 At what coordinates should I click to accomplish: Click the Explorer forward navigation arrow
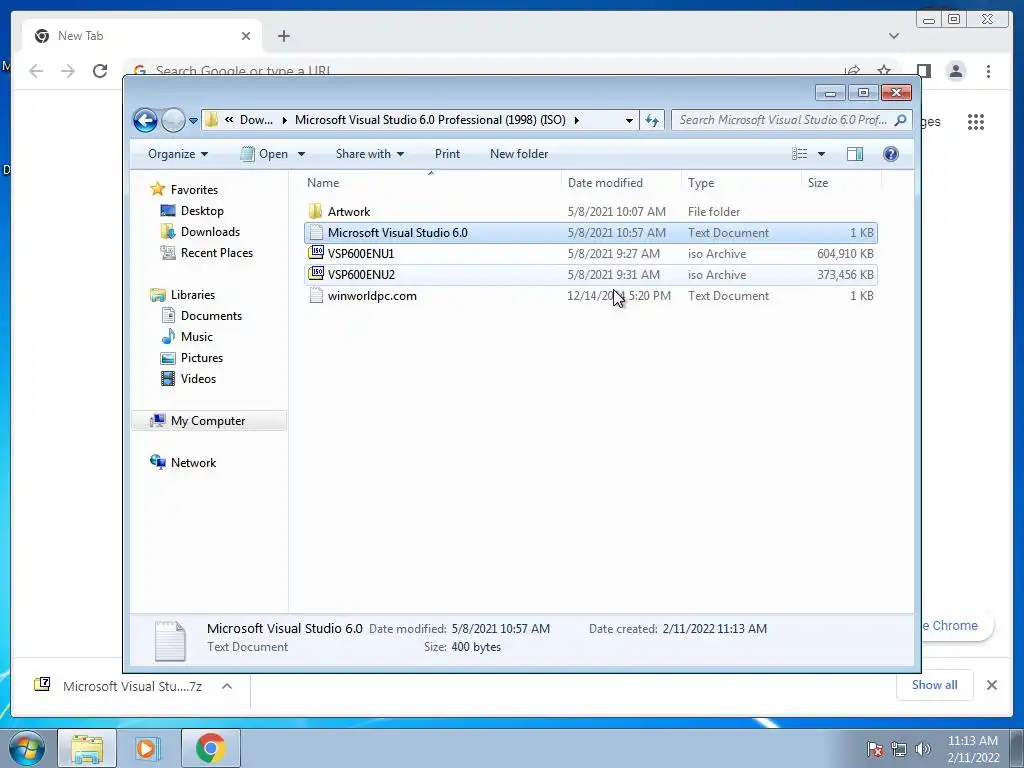173,120
